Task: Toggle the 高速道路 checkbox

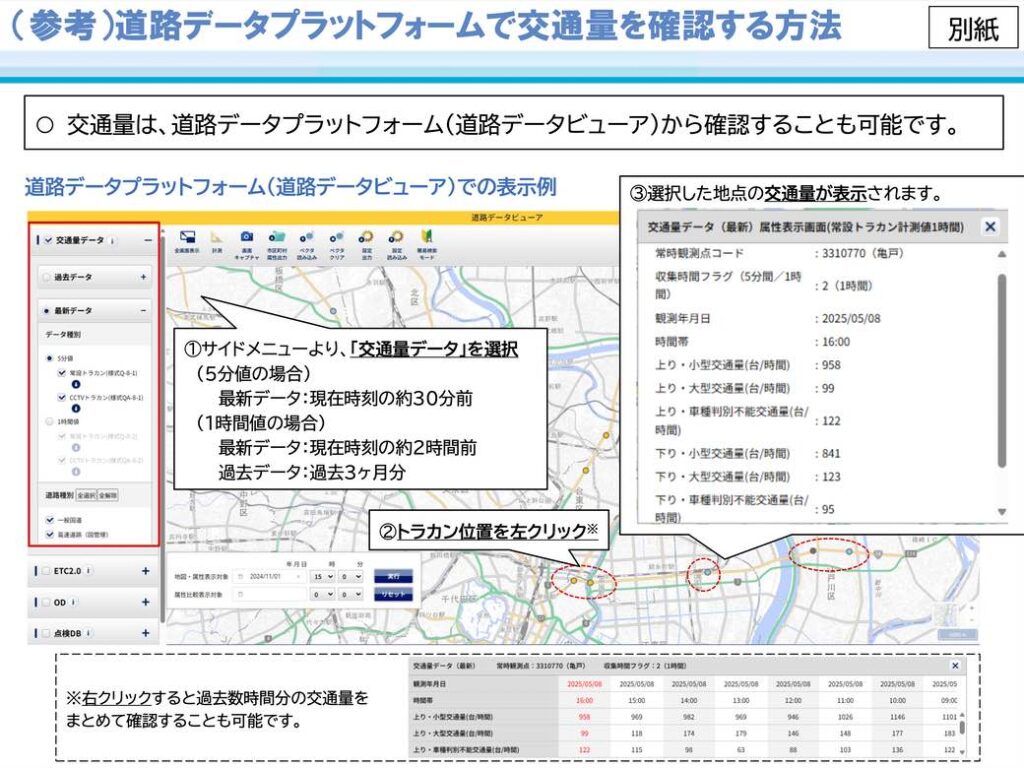Action: coord(50,534)
